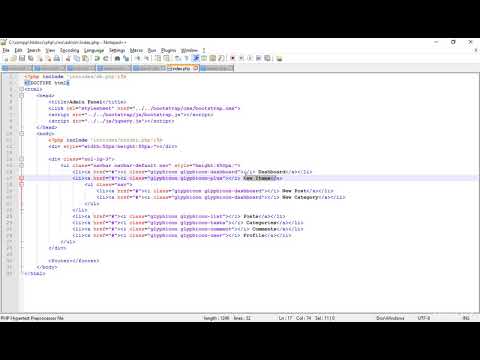This screenshot has width=480, height=360.
Task: Click the Copy toolbar icon
Action: pyautogui.click(x=77, y=58)
